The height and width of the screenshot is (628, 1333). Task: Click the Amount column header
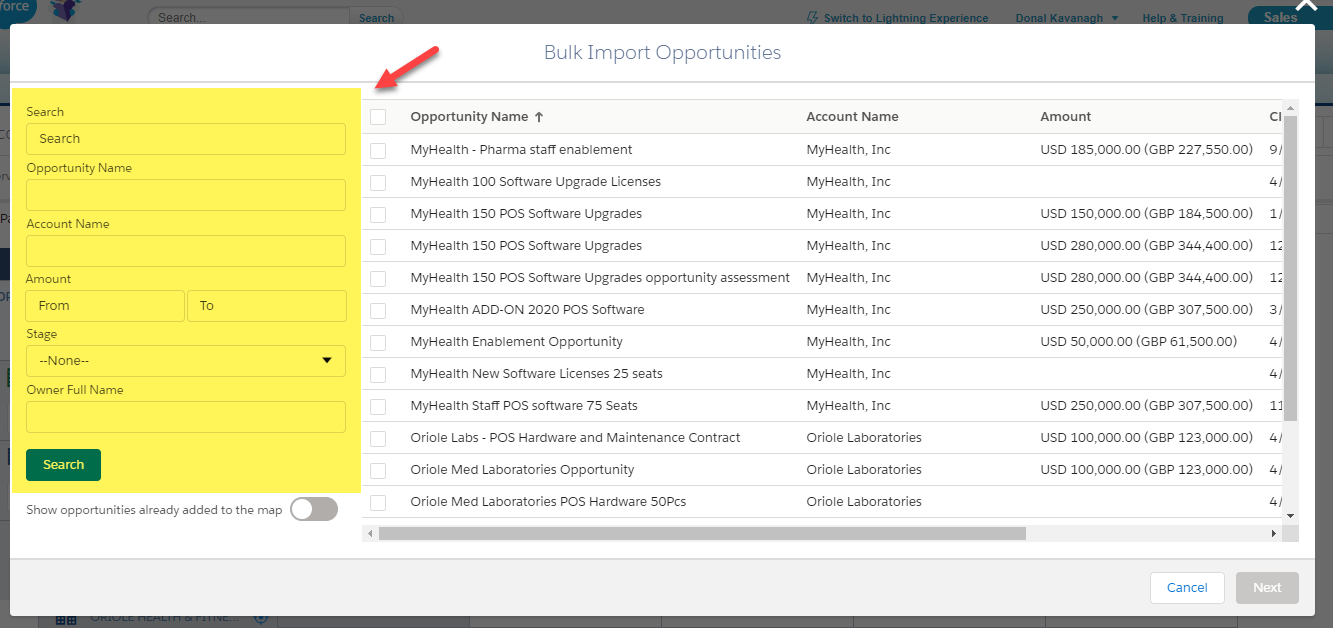(1065, 117)
